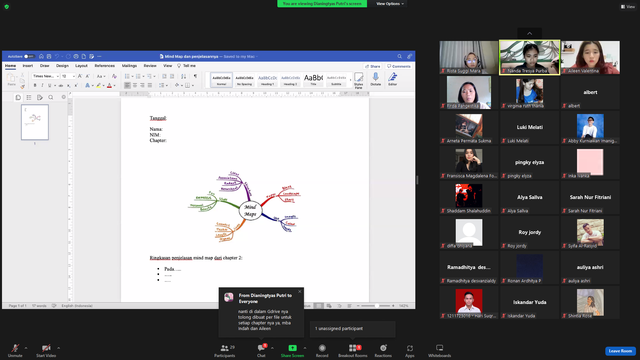
Task: Open the Draw ribbon tab
Action: tap(44, 66)
